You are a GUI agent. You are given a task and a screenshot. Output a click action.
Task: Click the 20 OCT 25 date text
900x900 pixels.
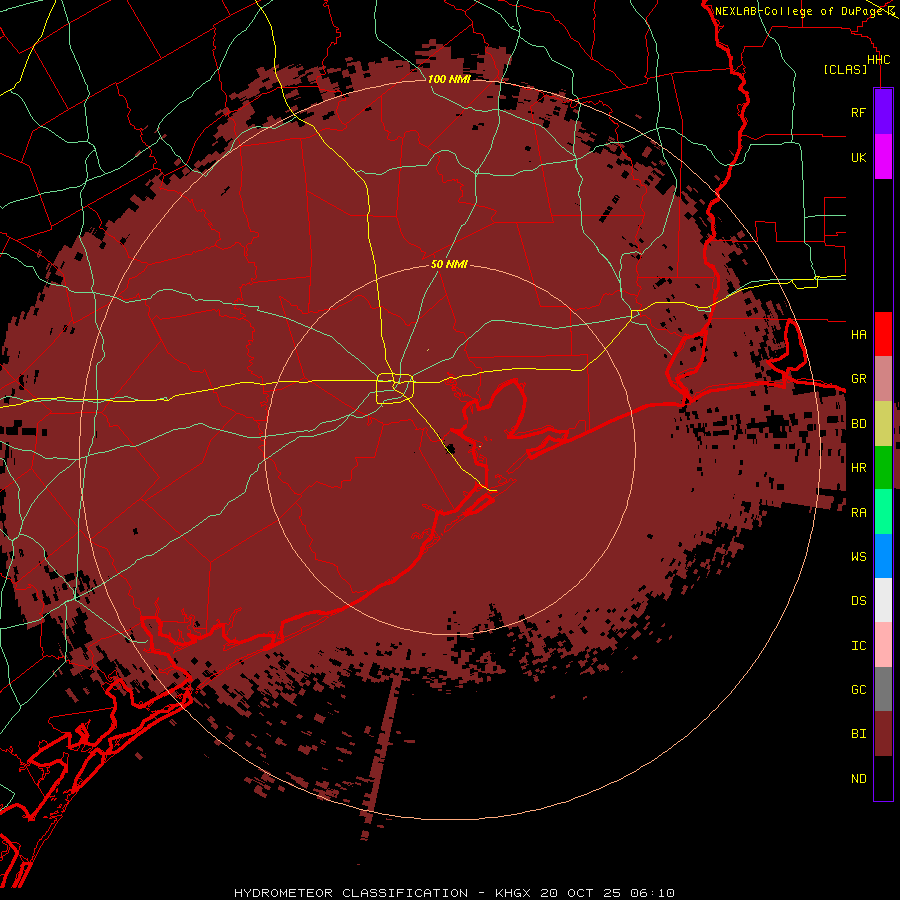[581, 893]
